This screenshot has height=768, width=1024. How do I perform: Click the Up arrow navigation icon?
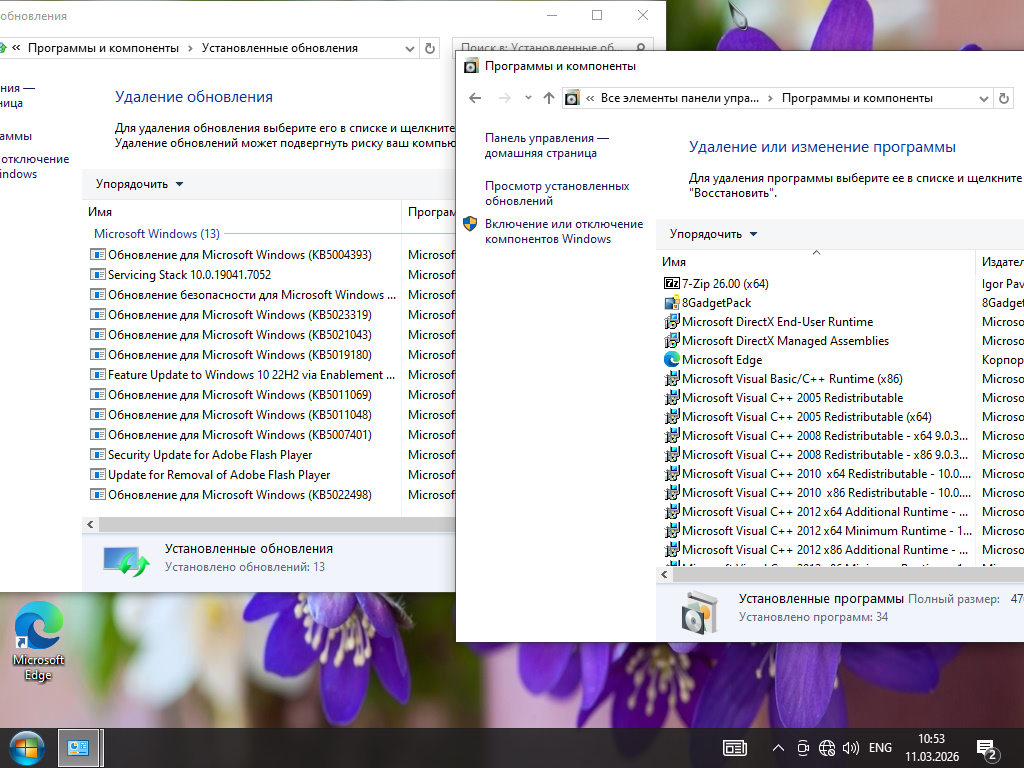click(x=548, y=98)
